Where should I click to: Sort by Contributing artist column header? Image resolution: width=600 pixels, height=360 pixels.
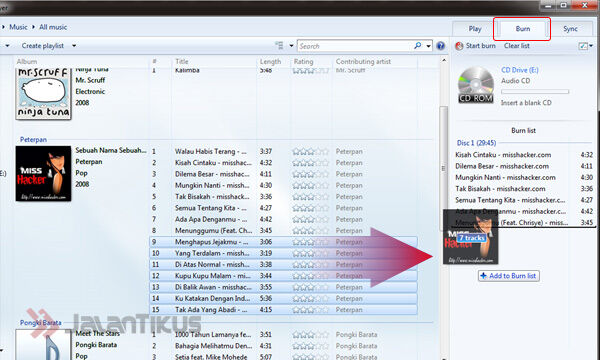[363, 61]
